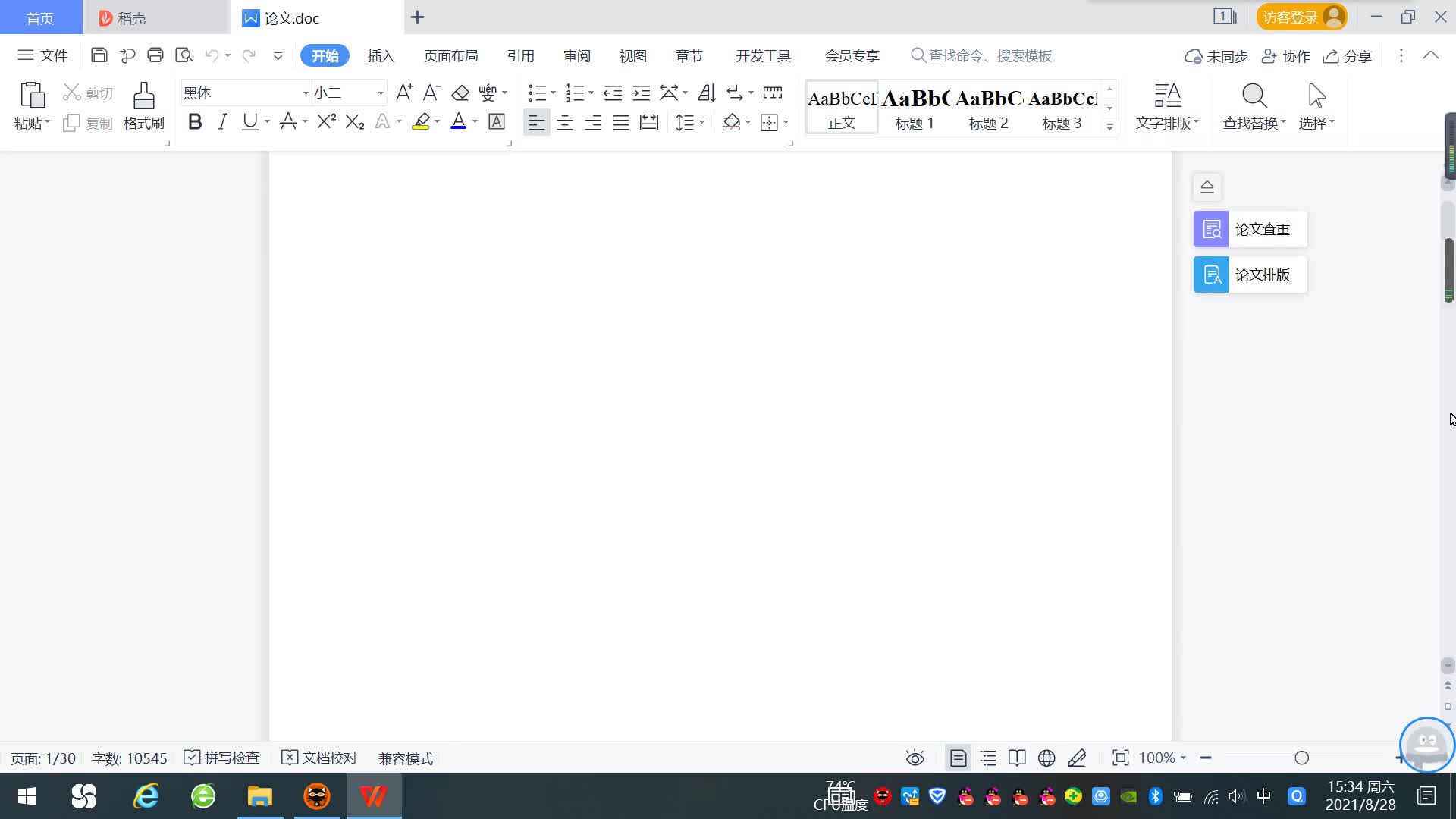The width and height of the screenshot is (1456, 819).
Task: Click the search commands field (查找命令)
Action: click(989, 56)
